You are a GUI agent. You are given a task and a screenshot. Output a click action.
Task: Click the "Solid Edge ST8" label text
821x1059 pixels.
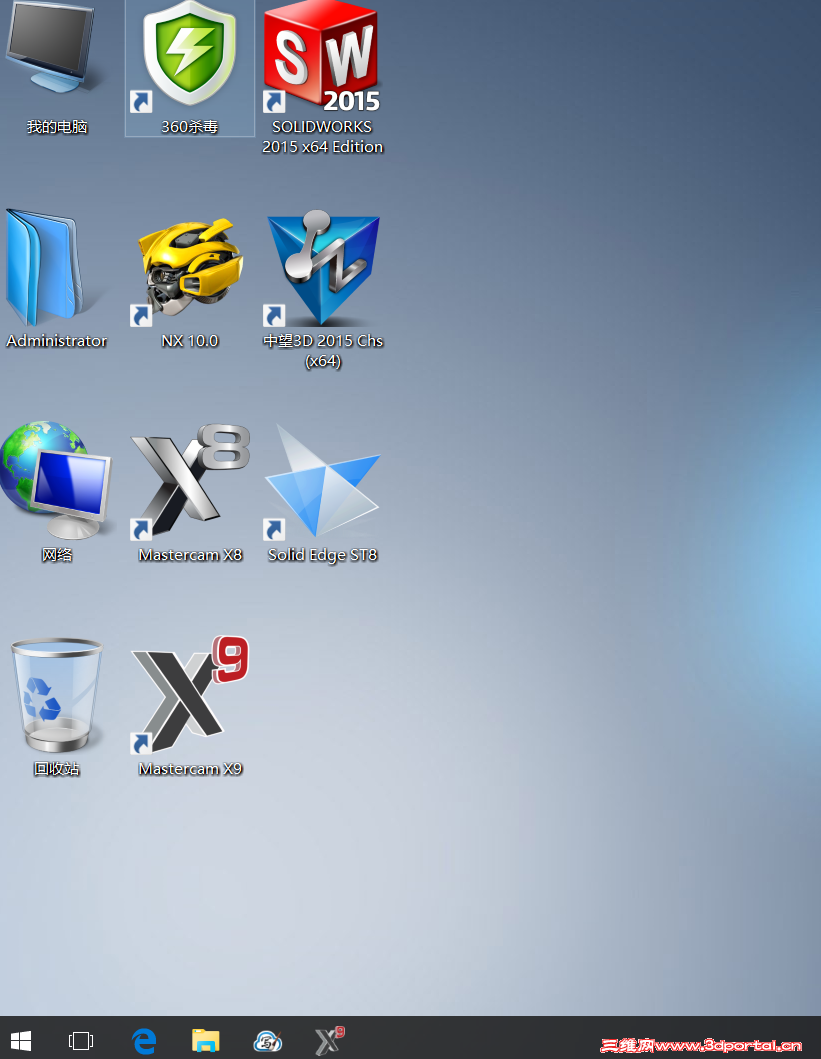click(x=322, y=555)
